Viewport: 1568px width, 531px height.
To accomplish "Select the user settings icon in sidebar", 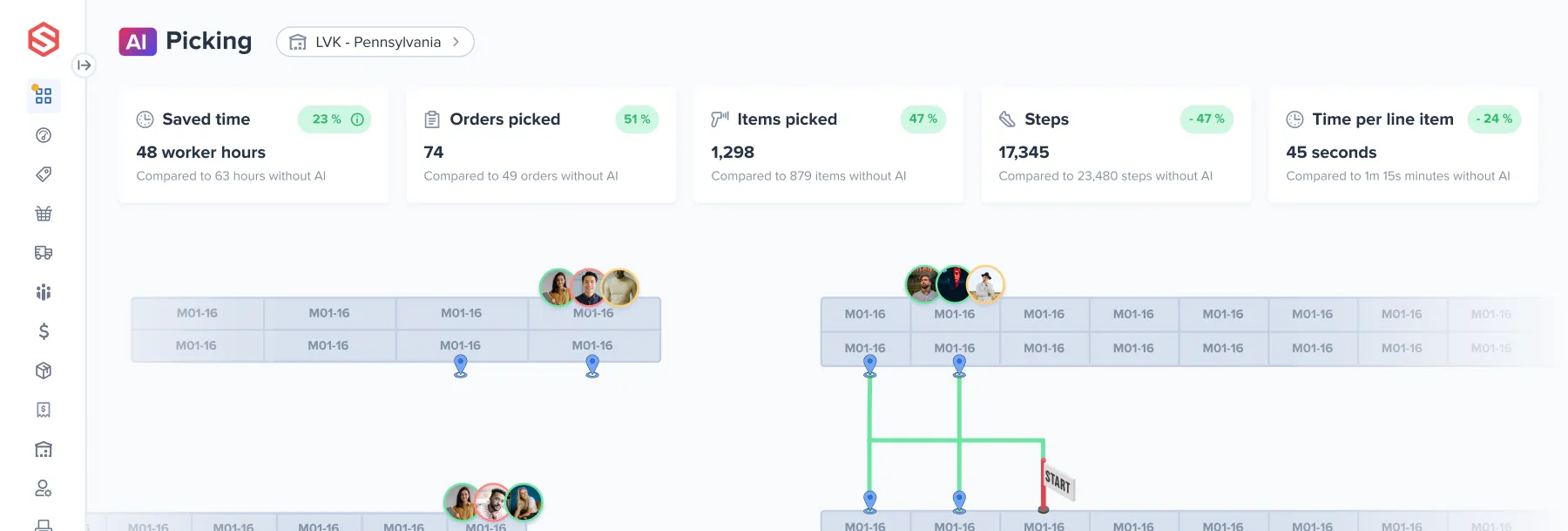I will point(44,488).
